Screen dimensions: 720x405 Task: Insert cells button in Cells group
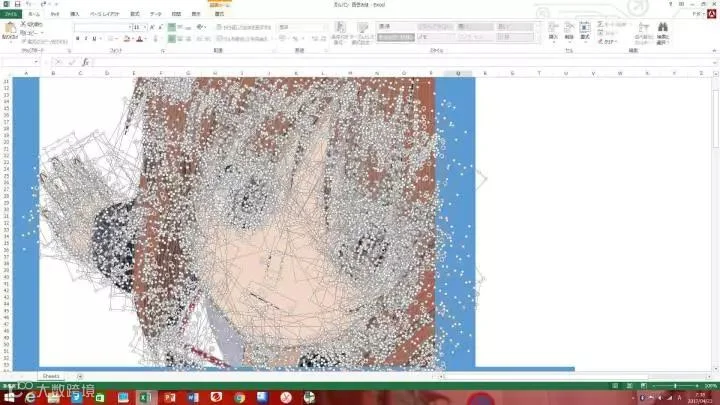coord(553,31)
